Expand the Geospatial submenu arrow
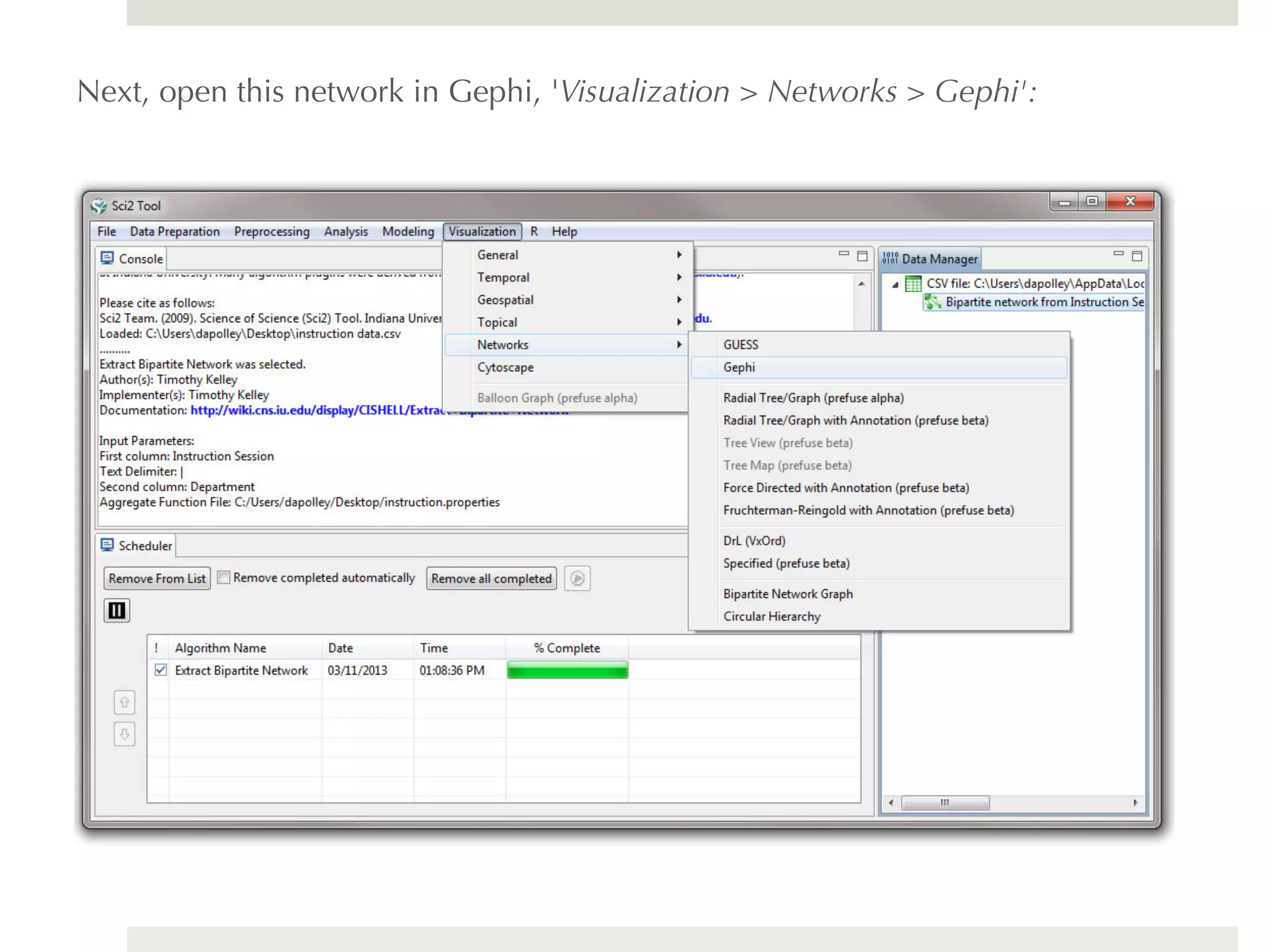The width and height of the screenshot is (1270, 952). tap(679, 299)
